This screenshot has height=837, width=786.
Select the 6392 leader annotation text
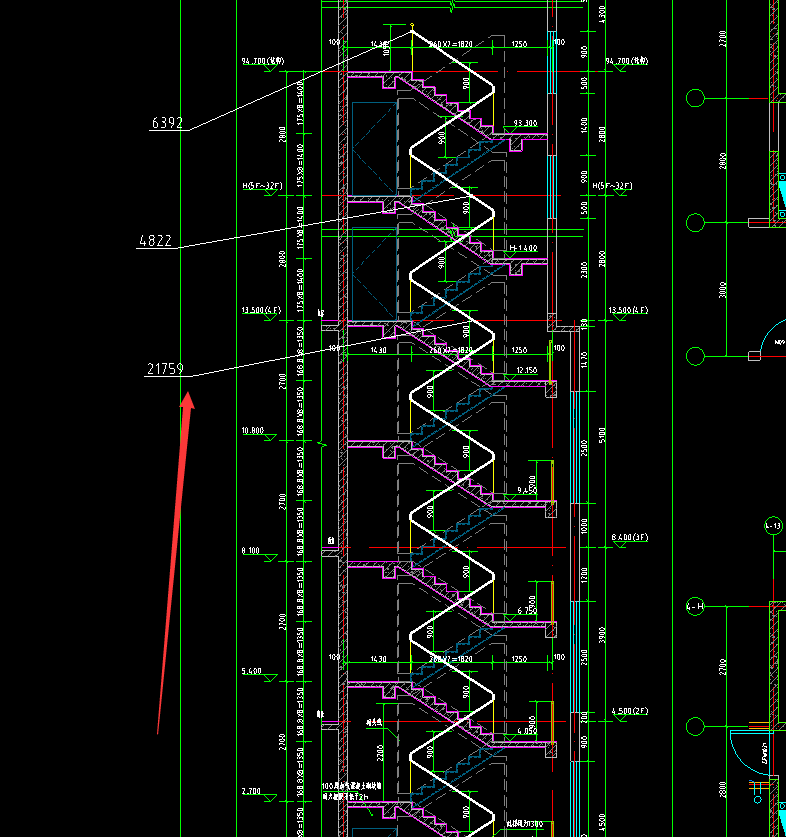pyautogui.click(x=167, y=123)
